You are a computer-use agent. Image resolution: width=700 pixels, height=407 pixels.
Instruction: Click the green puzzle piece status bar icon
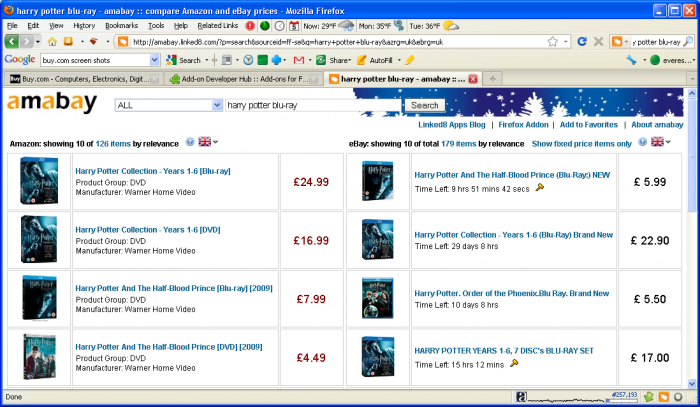coord(649,396)
